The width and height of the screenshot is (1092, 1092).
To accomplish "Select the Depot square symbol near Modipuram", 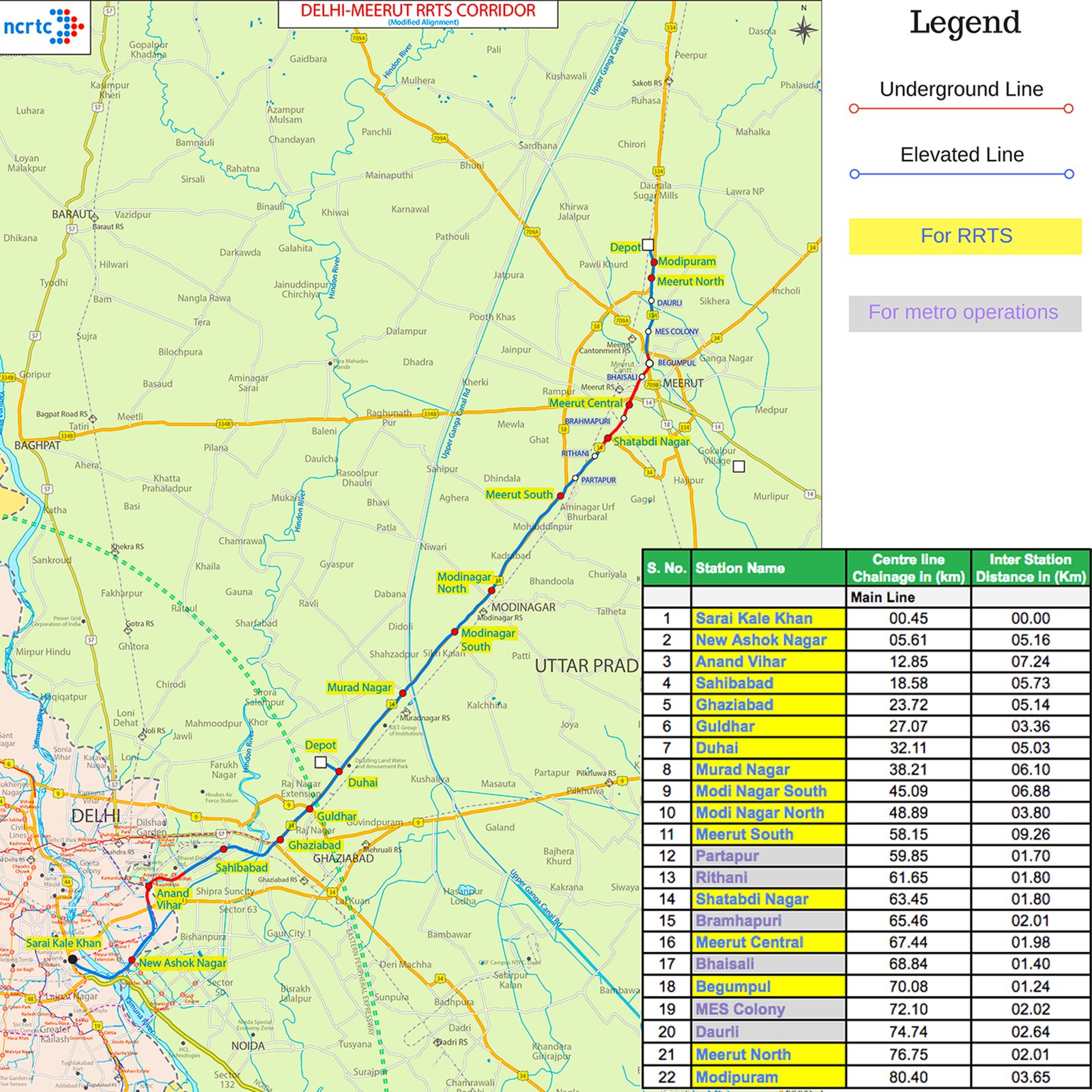I will (648, 244).
